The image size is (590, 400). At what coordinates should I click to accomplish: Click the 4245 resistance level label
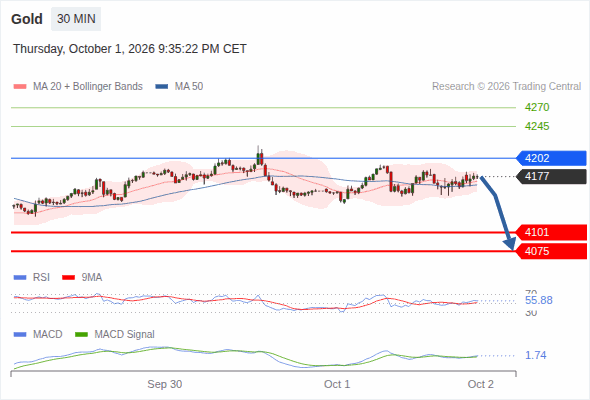tap(537, 126)
